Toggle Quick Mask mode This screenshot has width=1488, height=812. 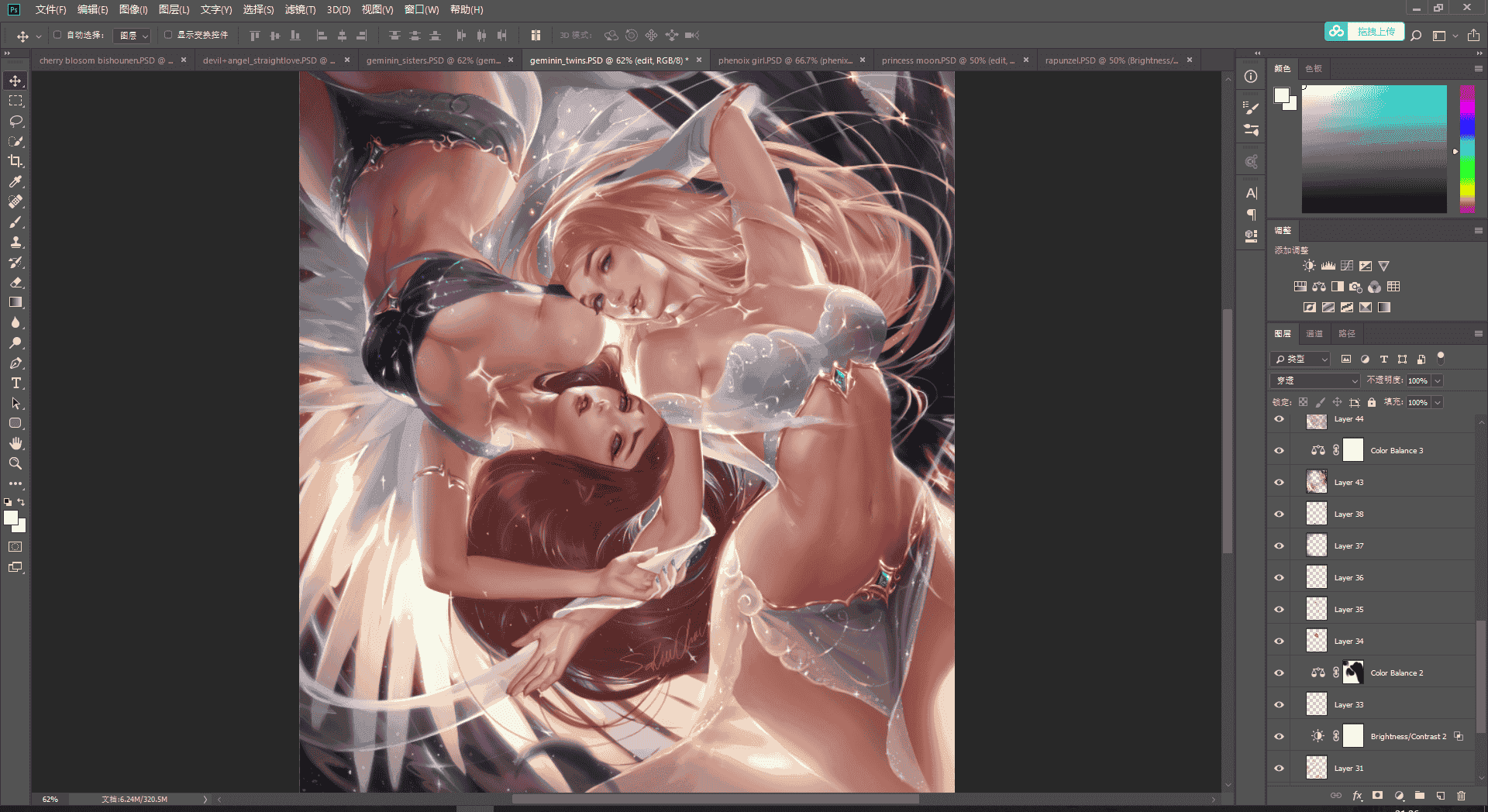(x=15, y=547)
